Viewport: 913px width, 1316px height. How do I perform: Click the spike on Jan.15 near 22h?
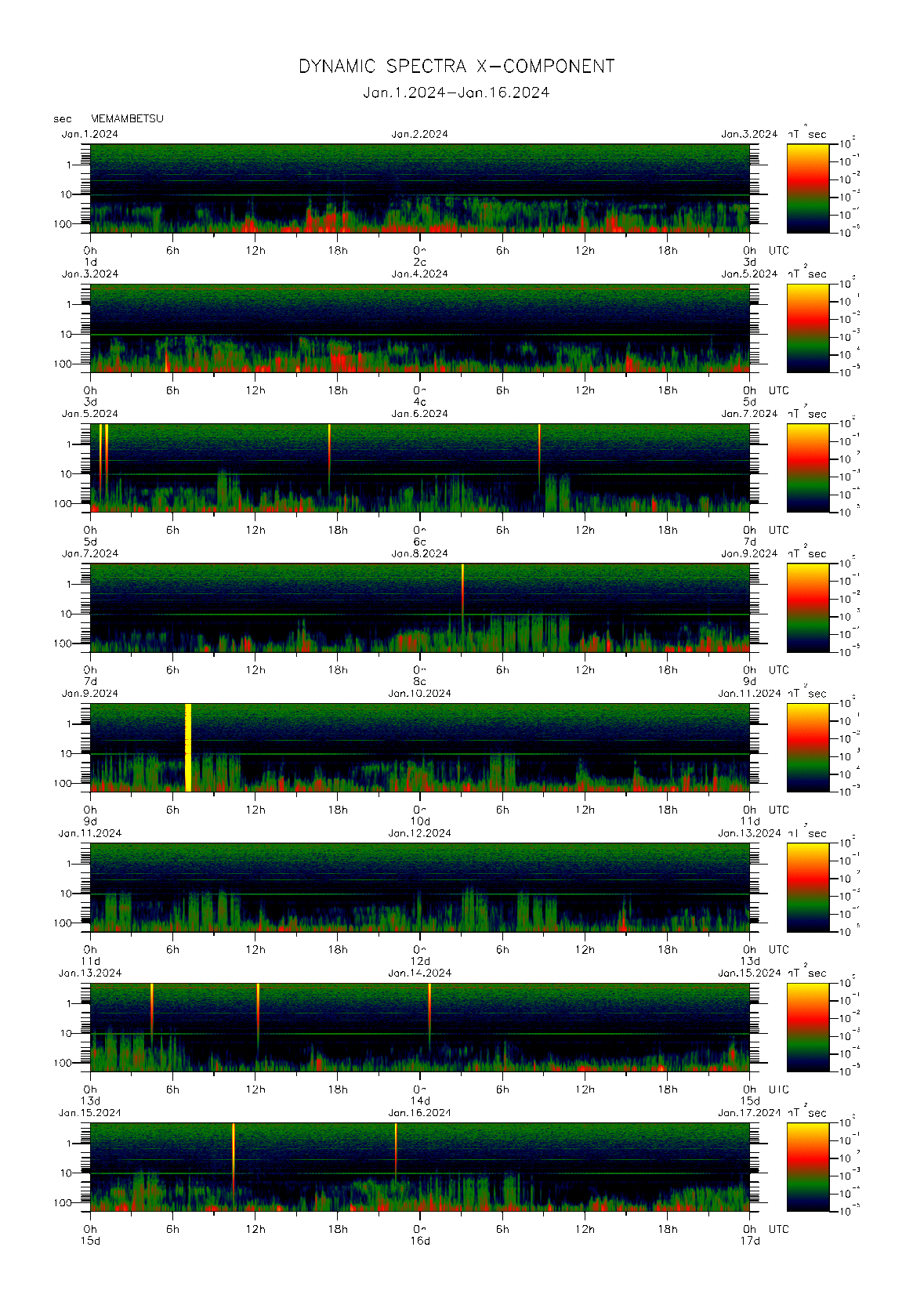396,1151
